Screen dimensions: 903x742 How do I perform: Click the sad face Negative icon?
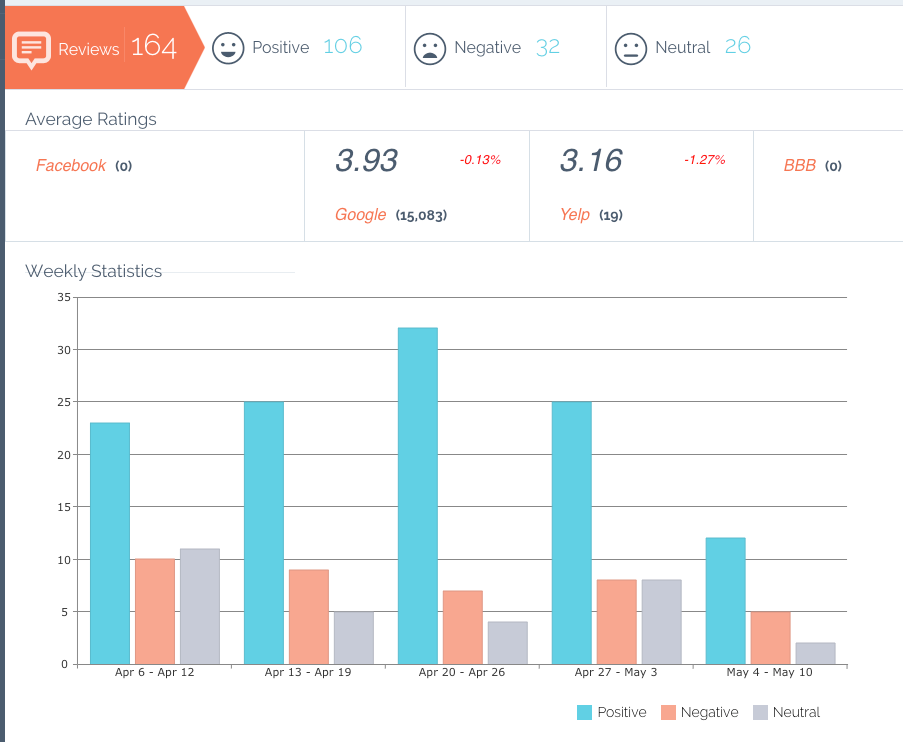[430, 48]
